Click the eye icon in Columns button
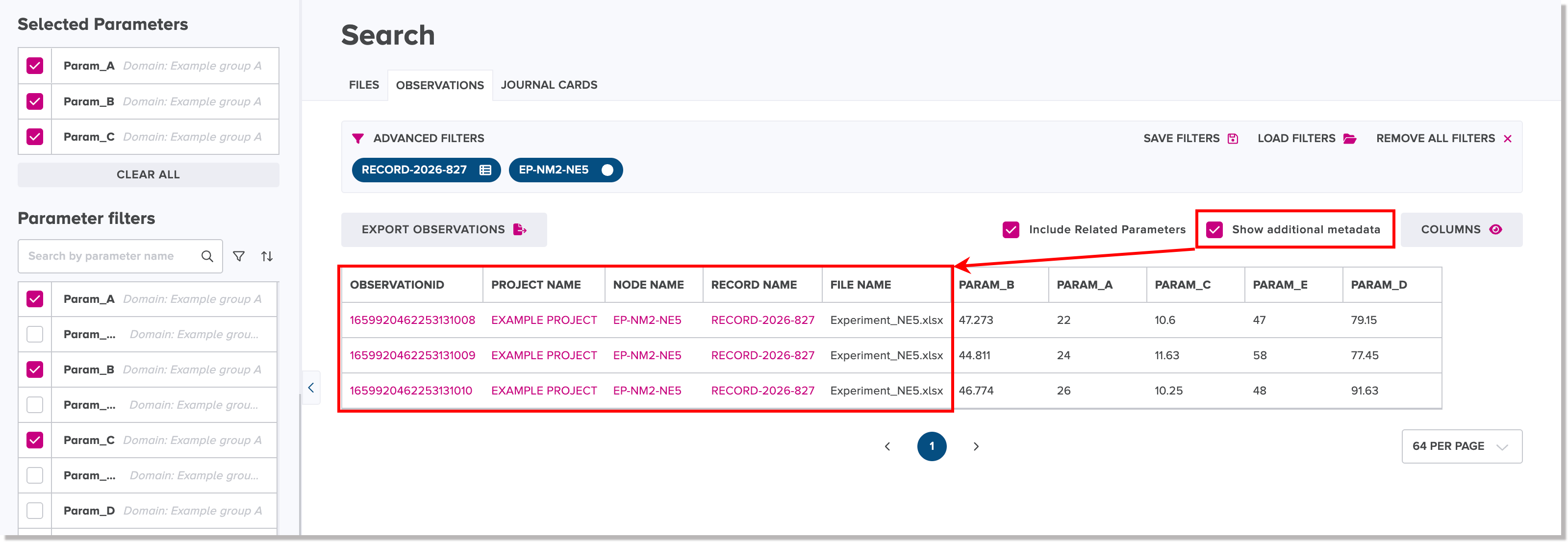The width and height of the screenshot is (1568, 542). pos(1495,229)
